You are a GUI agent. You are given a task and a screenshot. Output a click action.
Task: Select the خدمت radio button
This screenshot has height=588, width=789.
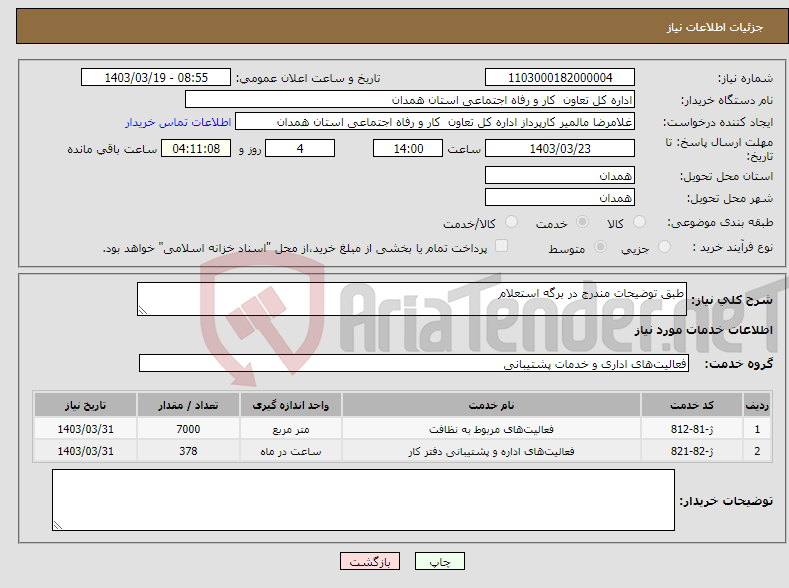click(x=582, y=222)
